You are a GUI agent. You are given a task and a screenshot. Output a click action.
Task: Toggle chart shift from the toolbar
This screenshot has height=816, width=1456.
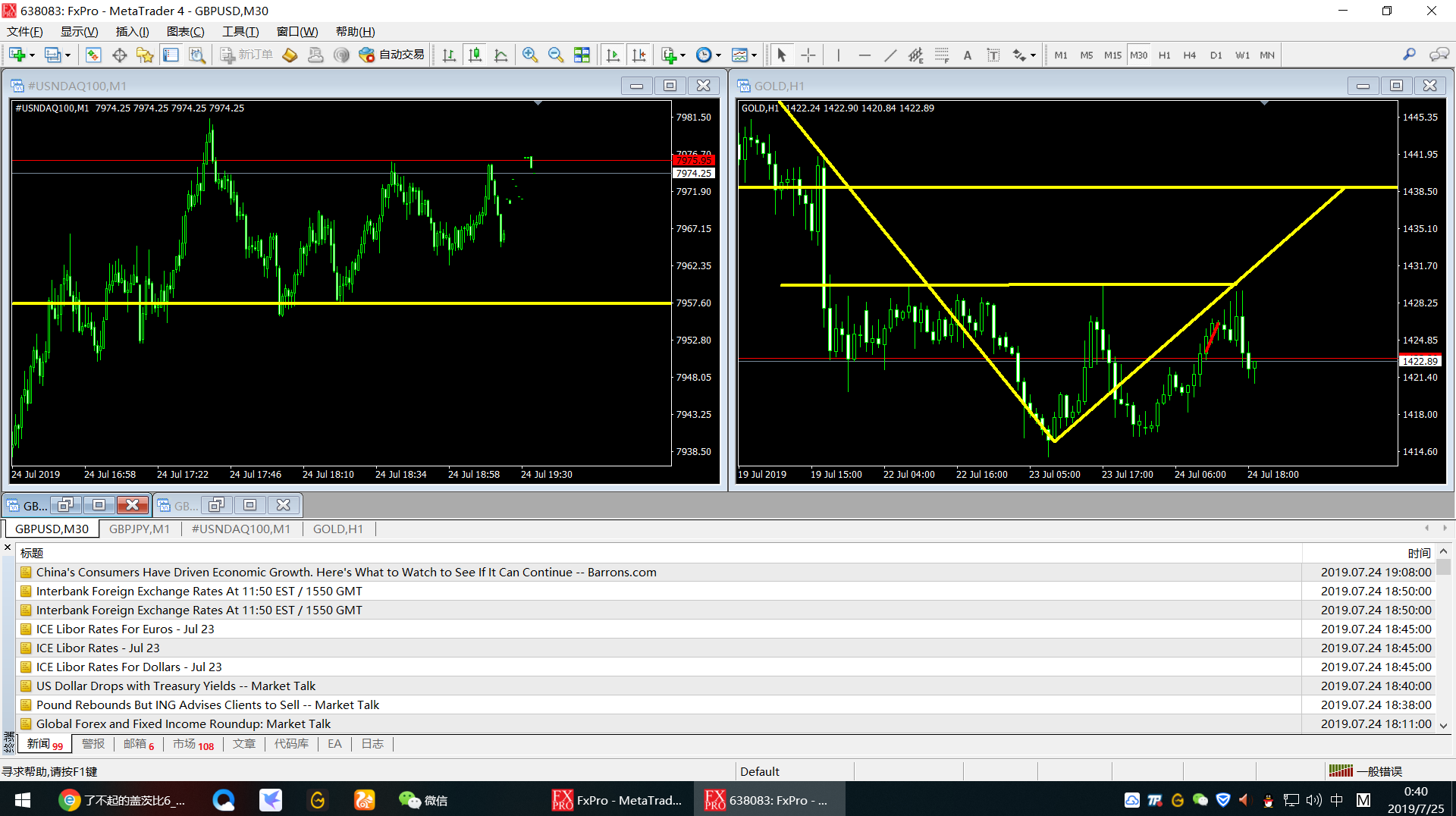click(639, 55)
